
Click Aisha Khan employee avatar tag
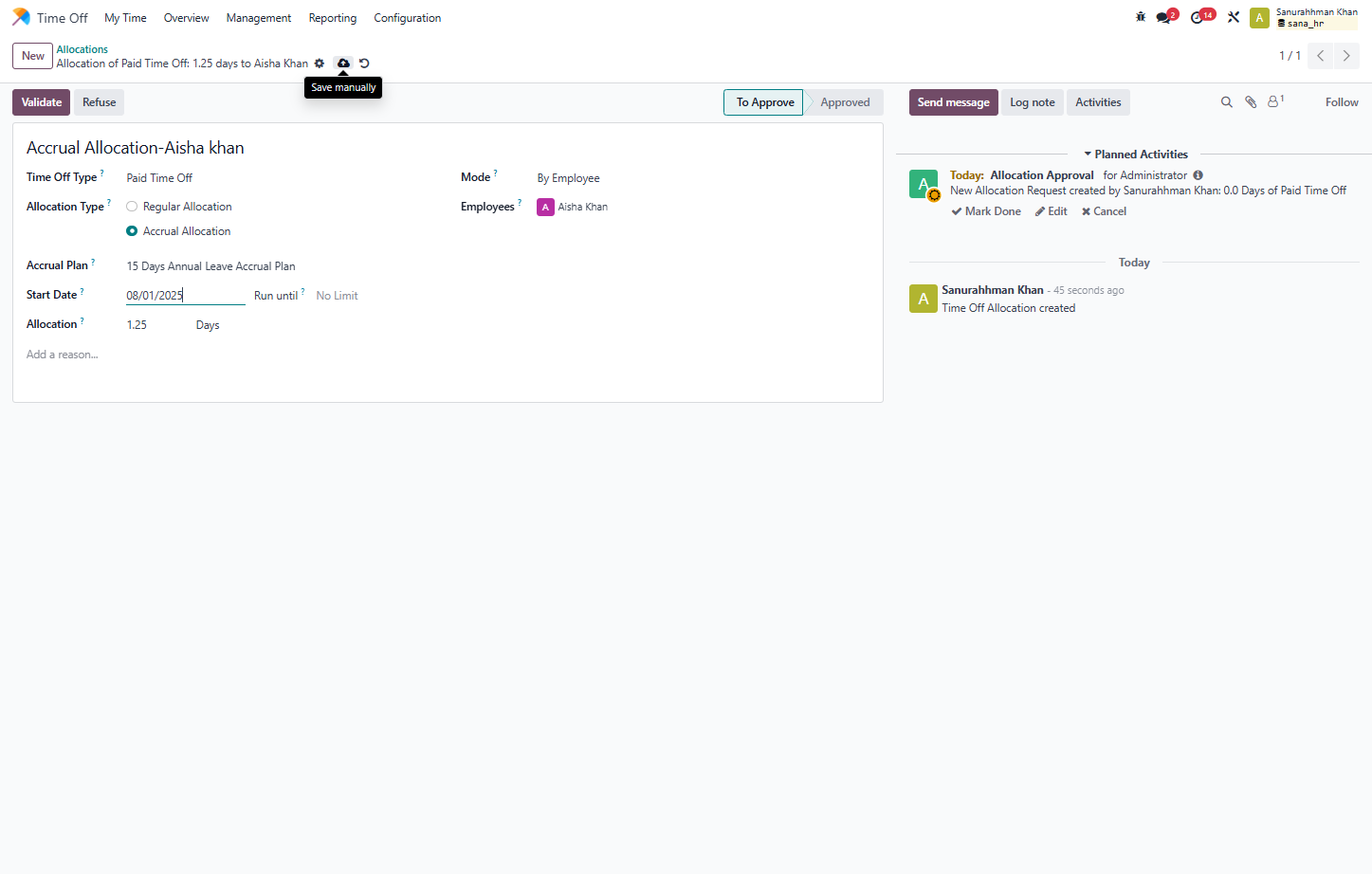tap(573, 207)
